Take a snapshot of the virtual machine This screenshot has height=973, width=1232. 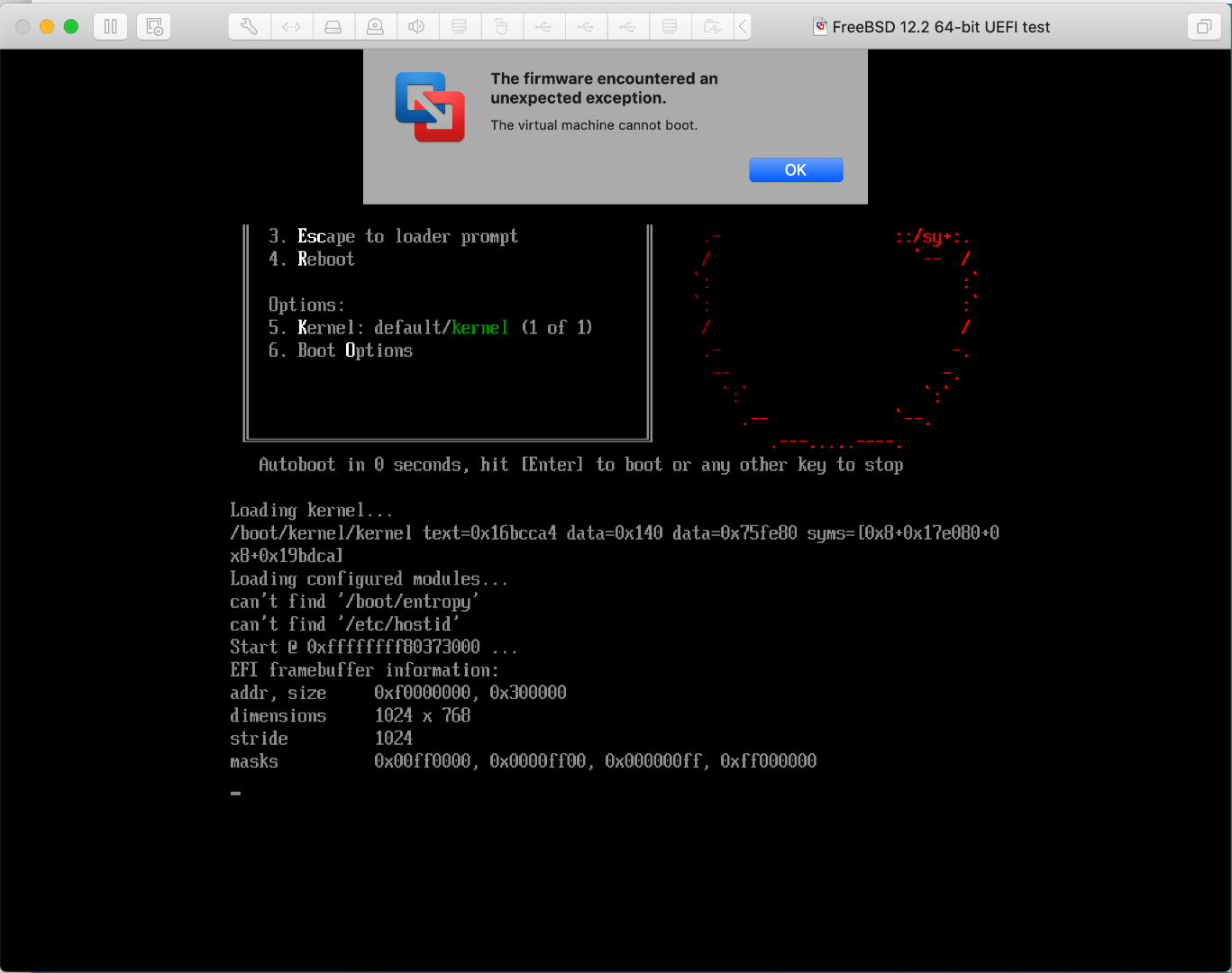coord(153,26)
